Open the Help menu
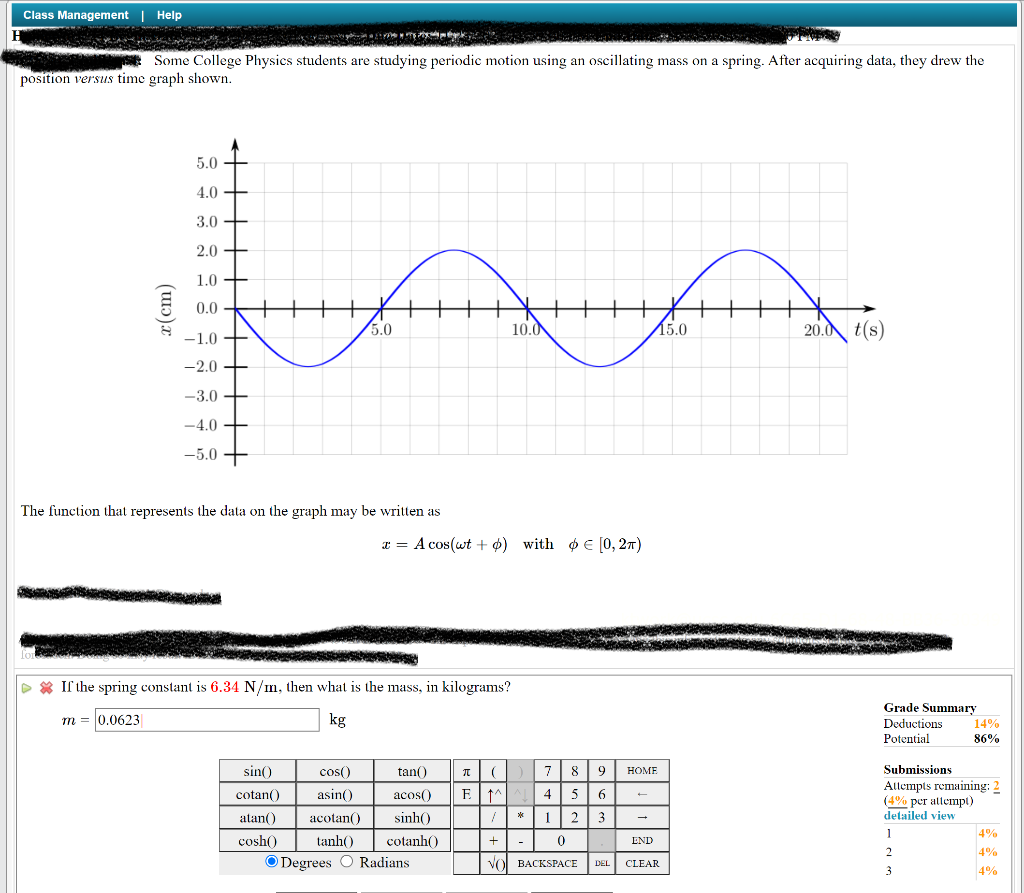Image resolution: width=1024 pixels, height=893 pixels. [168, 14]
